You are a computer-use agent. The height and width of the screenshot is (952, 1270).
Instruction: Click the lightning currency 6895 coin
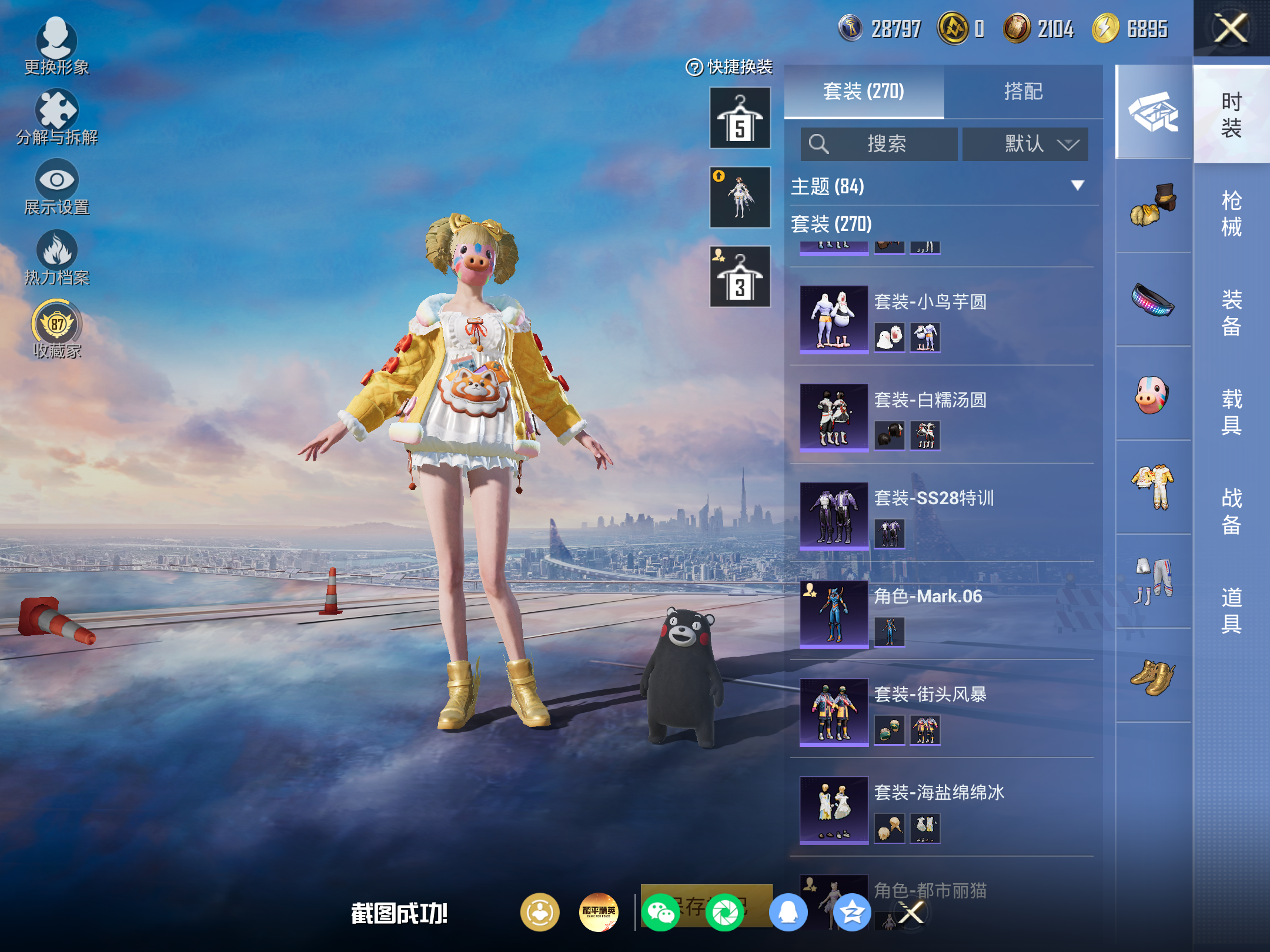coord(1105,28)
